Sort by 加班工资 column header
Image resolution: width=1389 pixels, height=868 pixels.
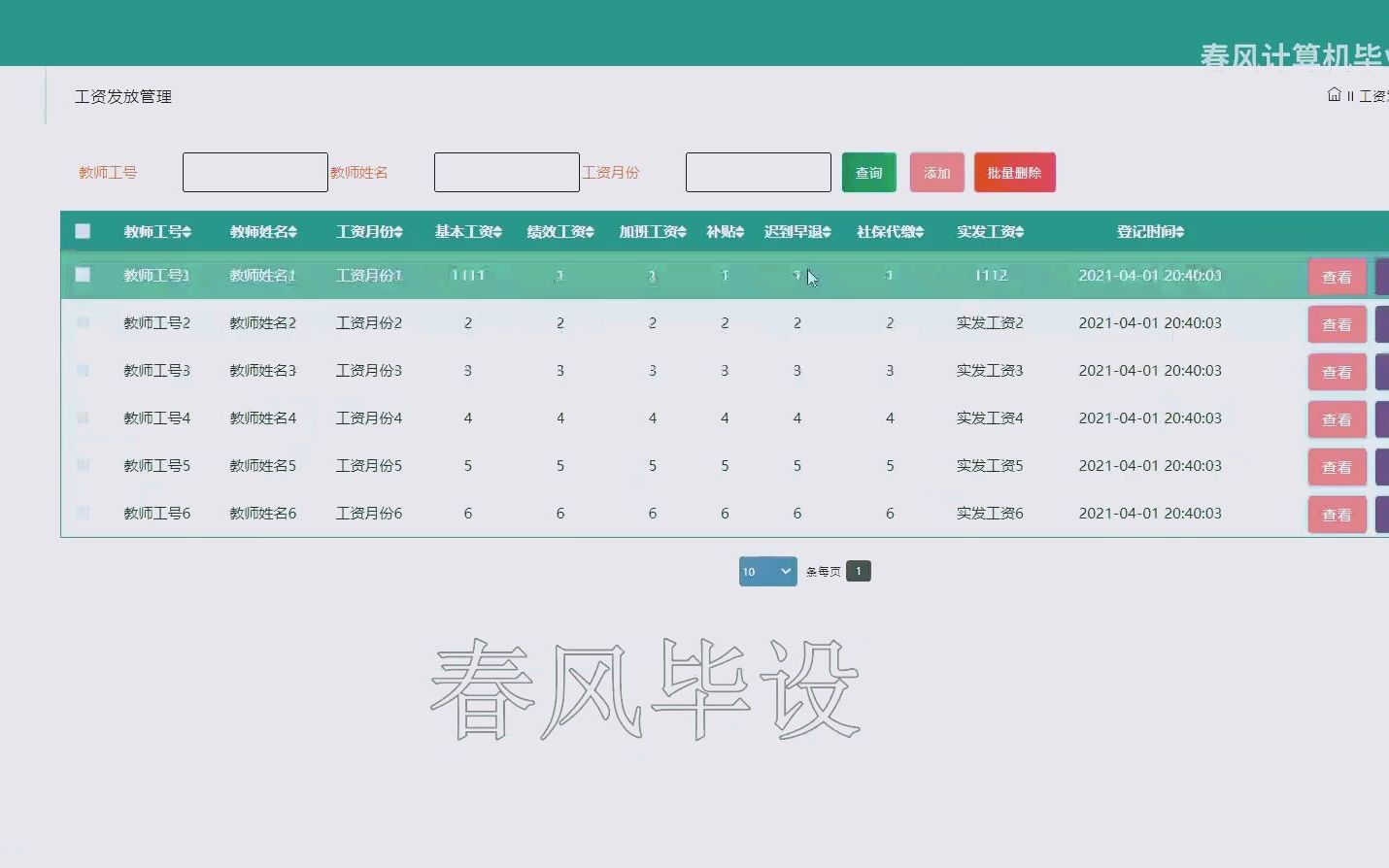pos(653,232)
